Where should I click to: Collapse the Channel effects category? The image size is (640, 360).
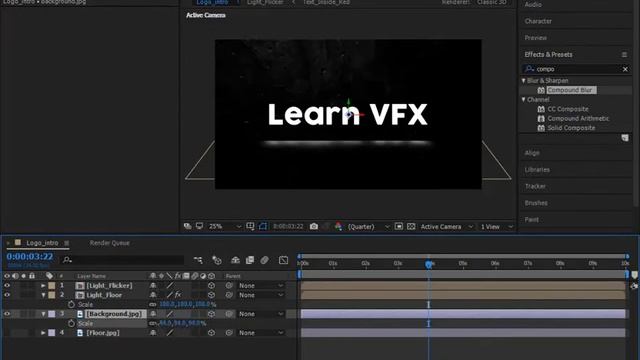tap(524, 99)
